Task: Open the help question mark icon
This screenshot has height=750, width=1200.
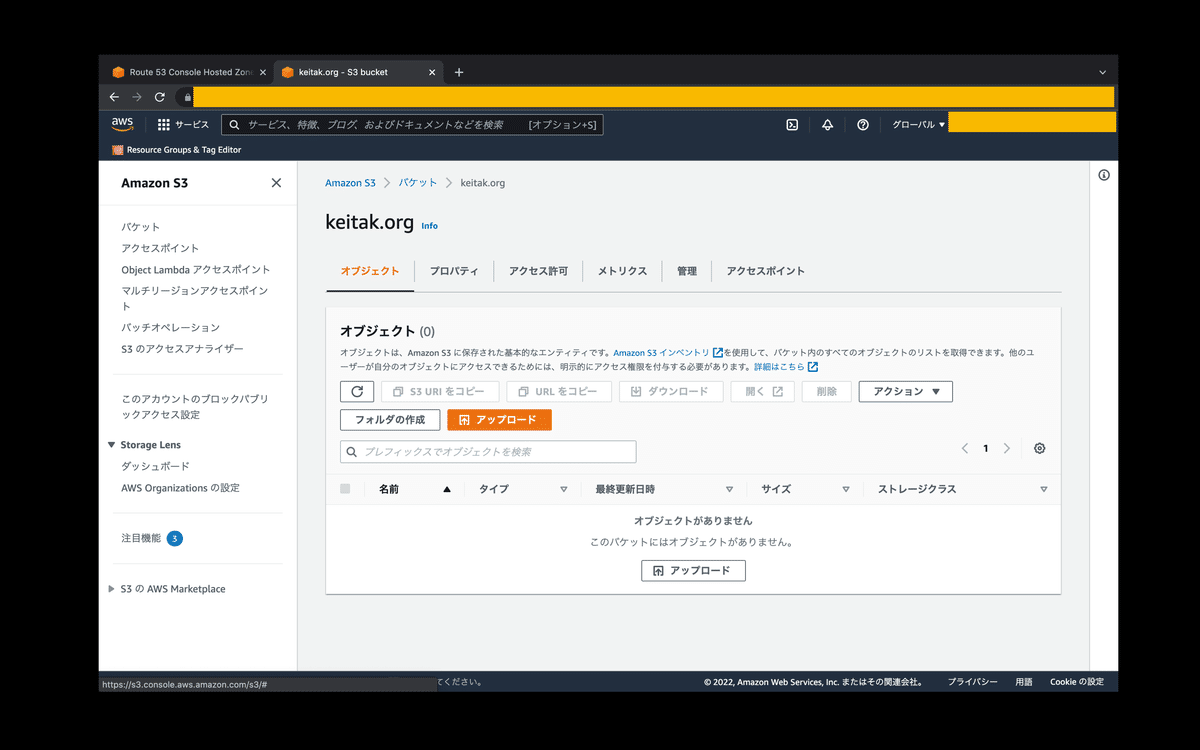Action: coord(863,125)
